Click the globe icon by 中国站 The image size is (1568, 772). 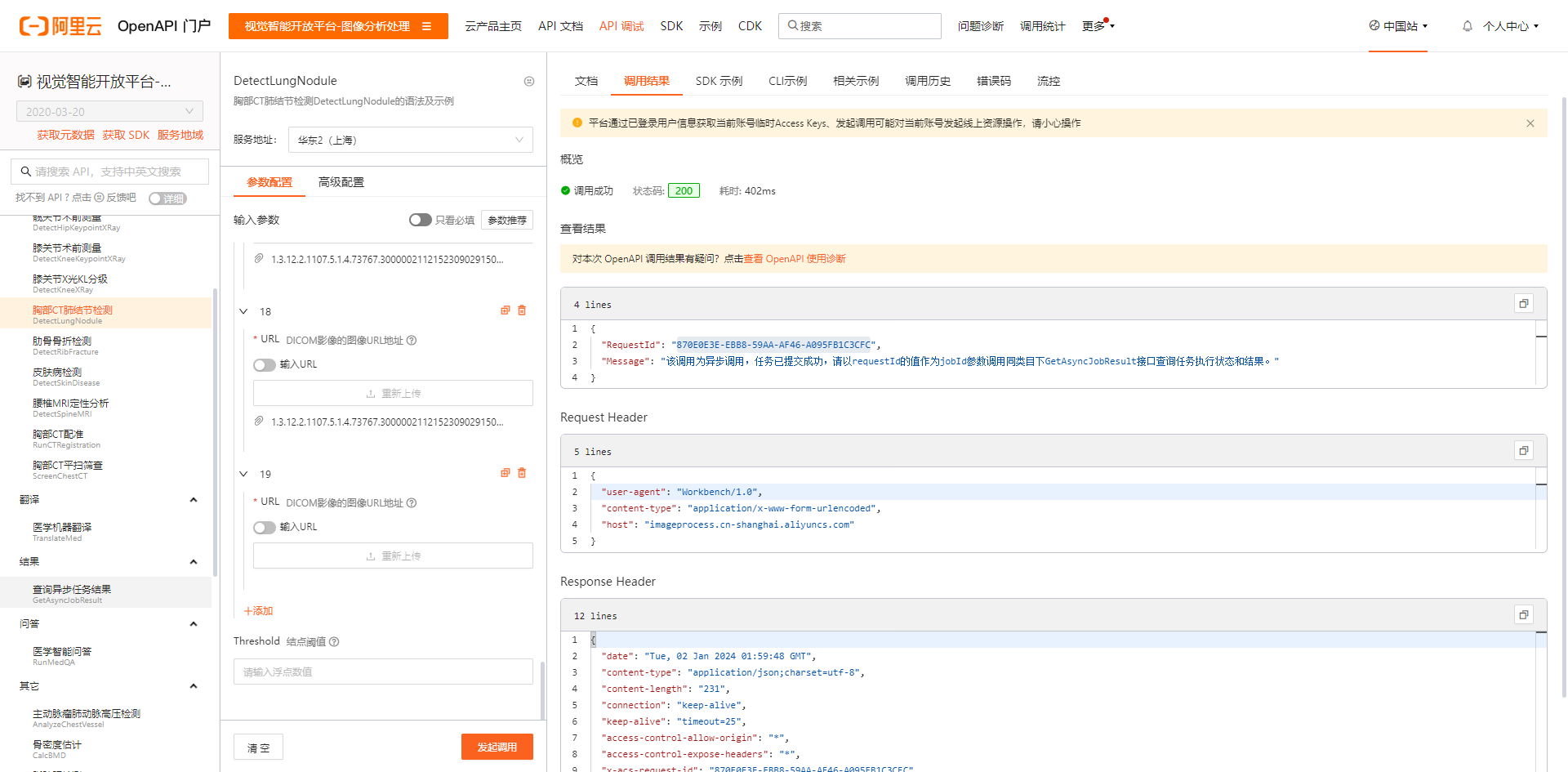tap(1374, 25)
